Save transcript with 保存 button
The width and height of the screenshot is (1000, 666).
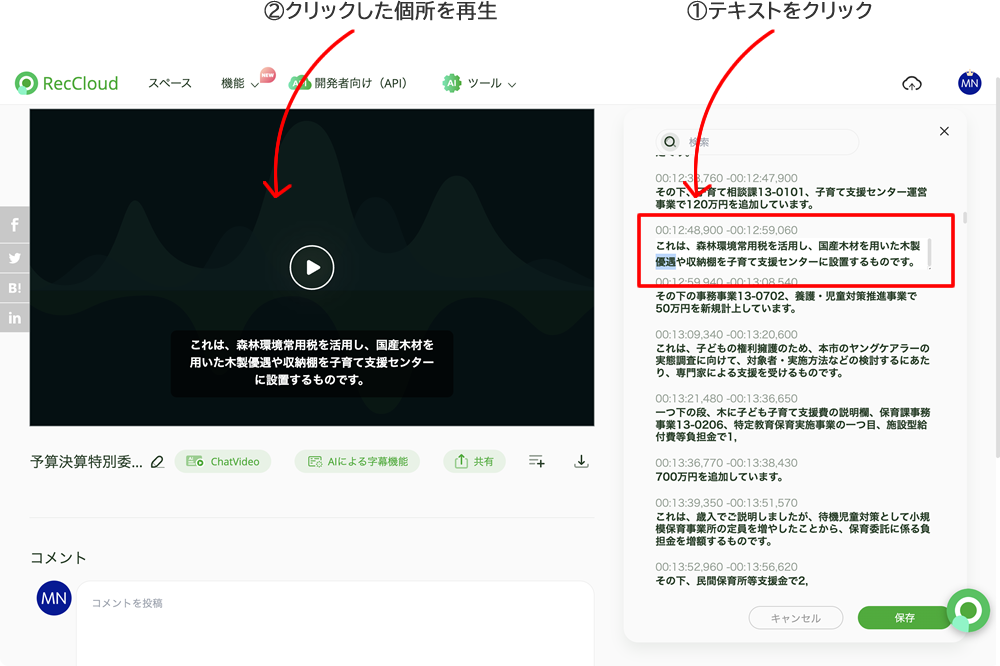[x=904, y=618]
